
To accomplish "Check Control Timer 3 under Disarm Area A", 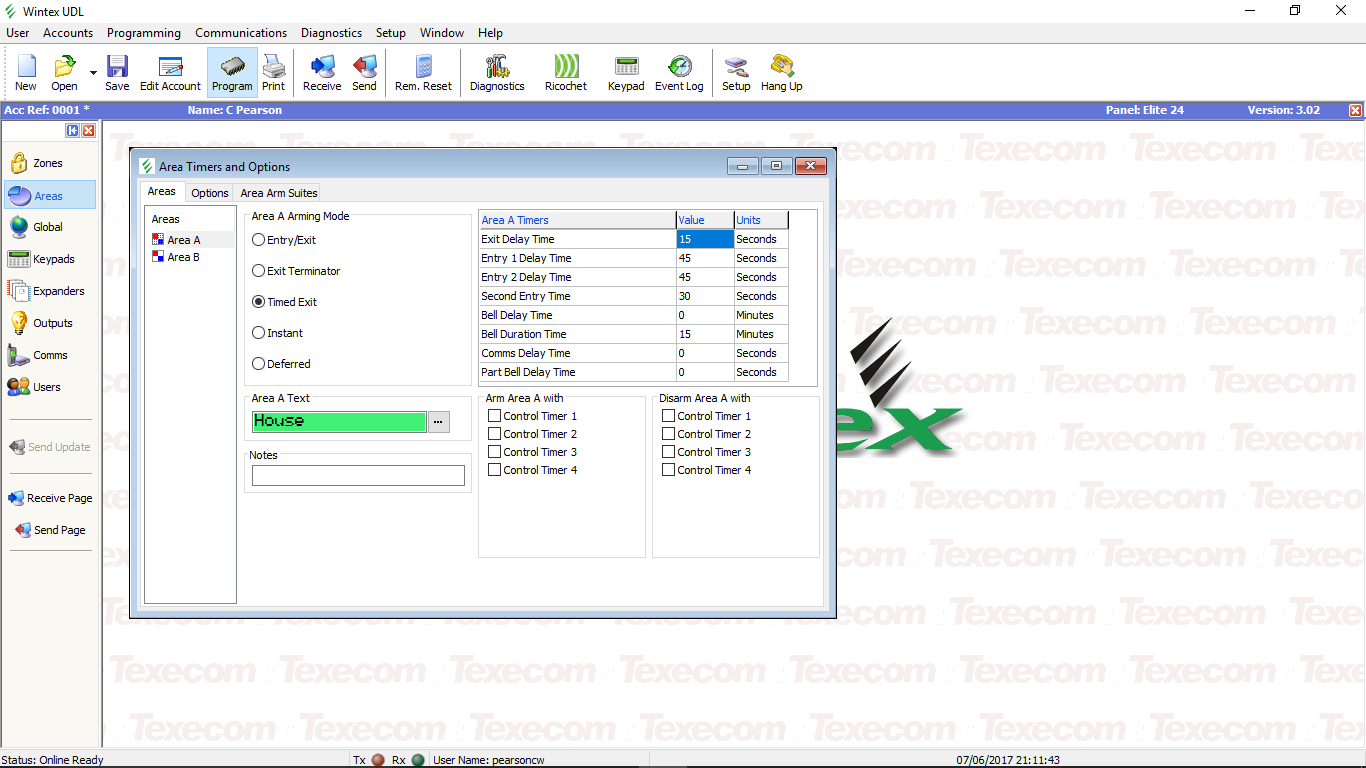I will pos(669,452).
